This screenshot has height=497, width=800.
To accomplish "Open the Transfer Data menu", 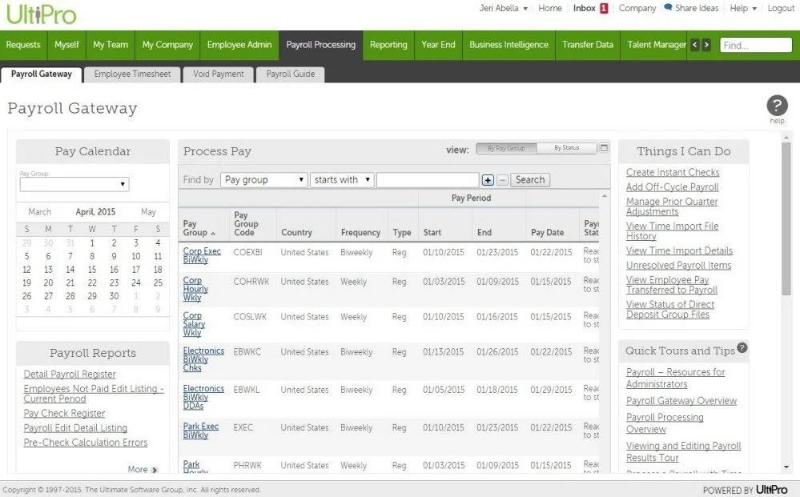I will click(x=588, y=45).
